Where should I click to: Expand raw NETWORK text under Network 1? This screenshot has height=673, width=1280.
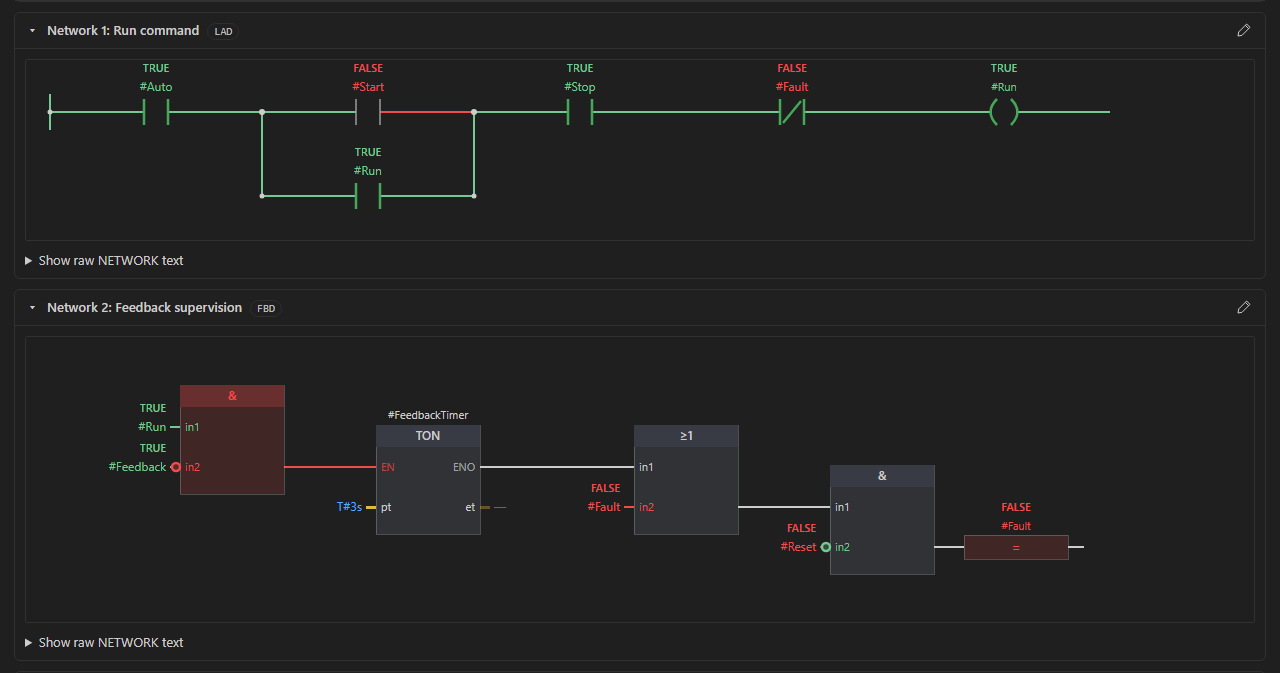pyautogui.click(x=104, y=260)
